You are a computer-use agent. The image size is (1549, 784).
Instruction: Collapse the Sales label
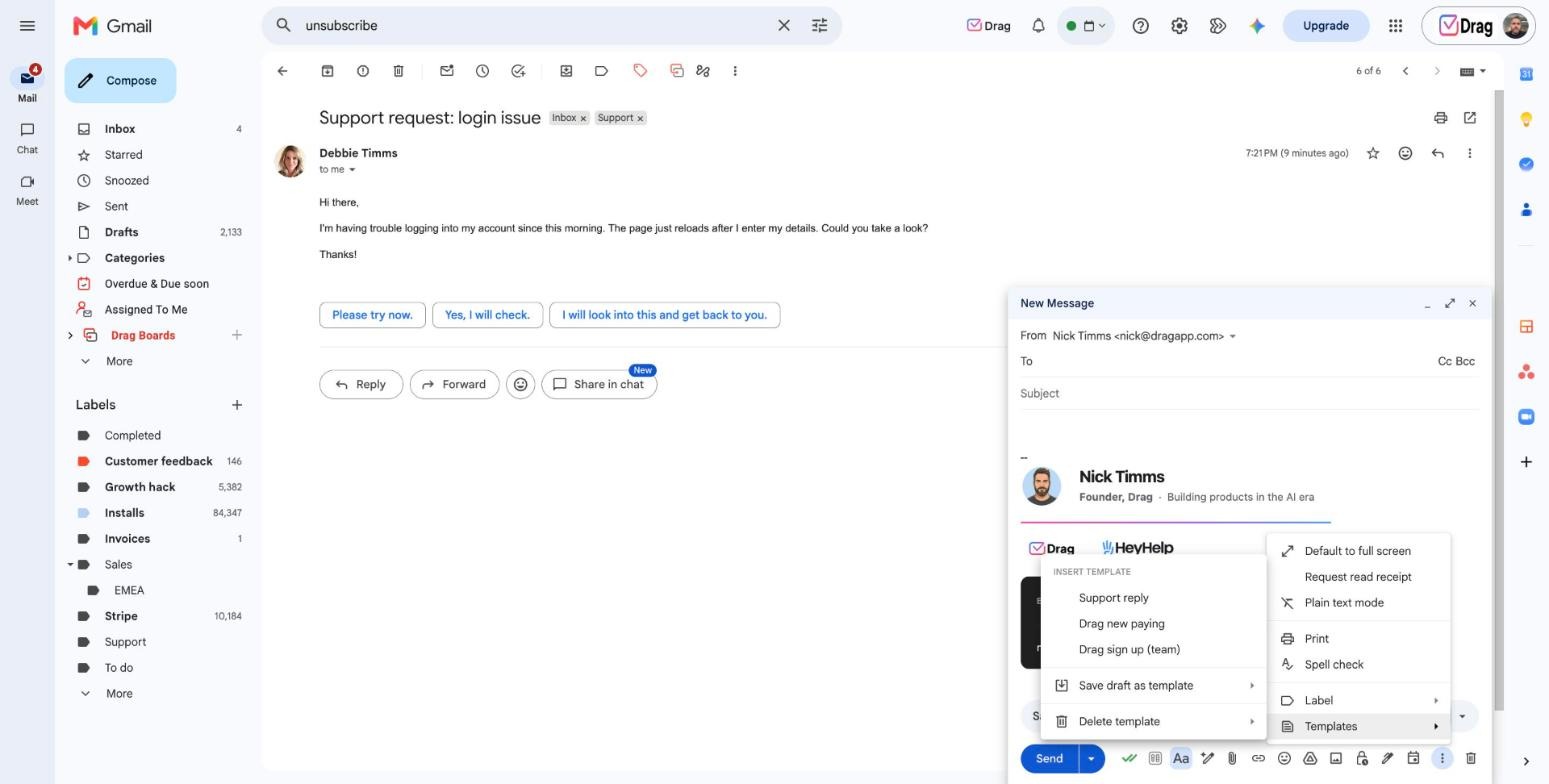tap(70, 565)
